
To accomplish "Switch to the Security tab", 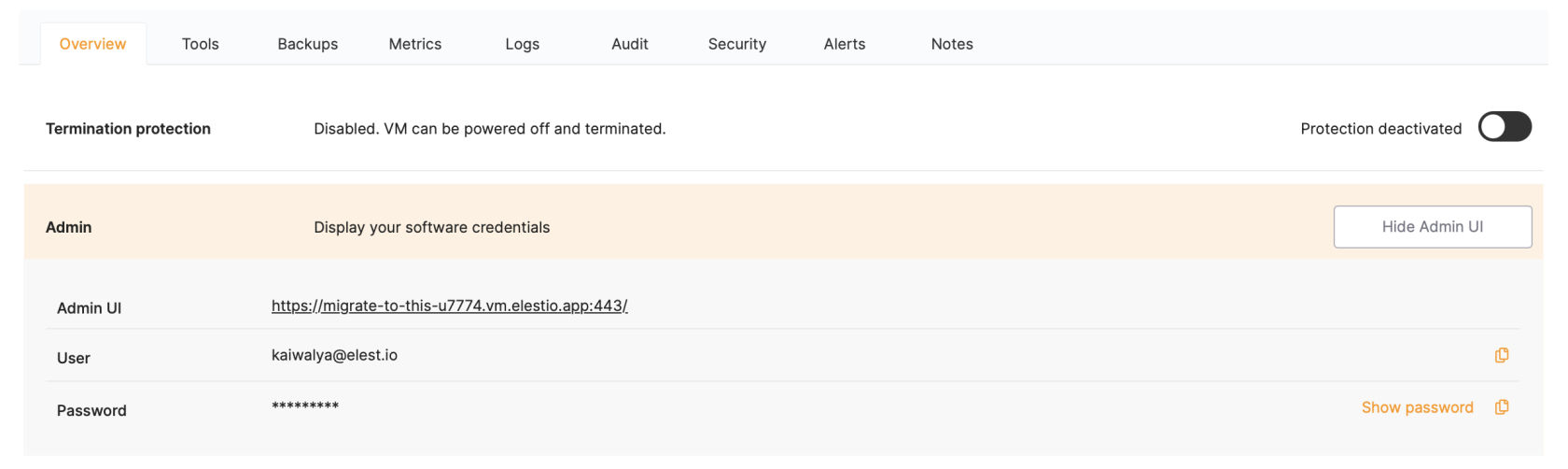I will 736,44.
